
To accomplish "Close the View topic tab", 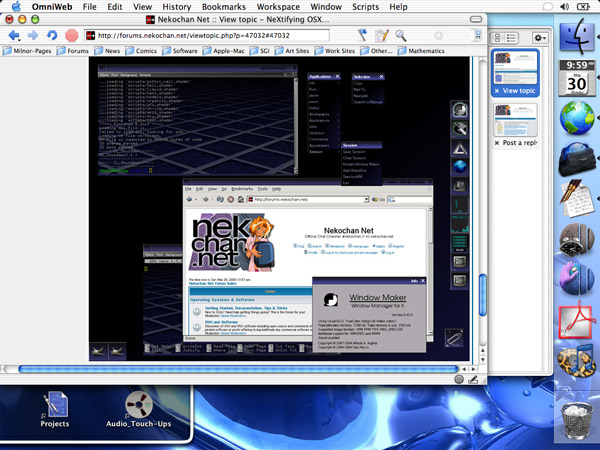I will point(497,91).
